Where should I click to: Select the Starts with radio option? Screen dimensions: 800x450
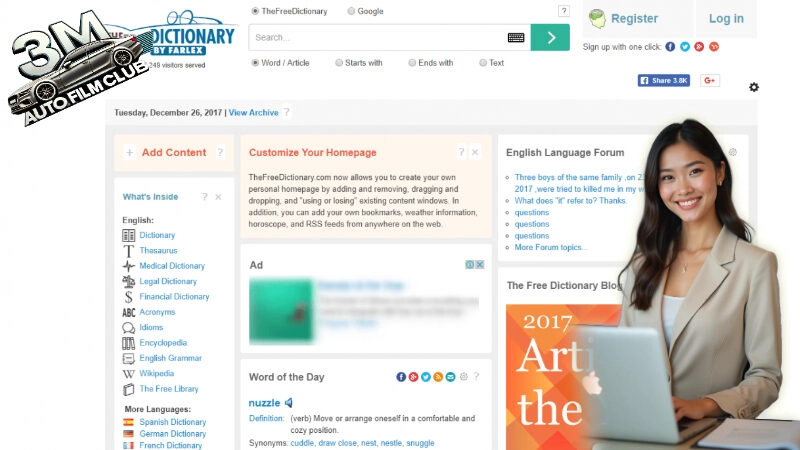coord(339,63)
